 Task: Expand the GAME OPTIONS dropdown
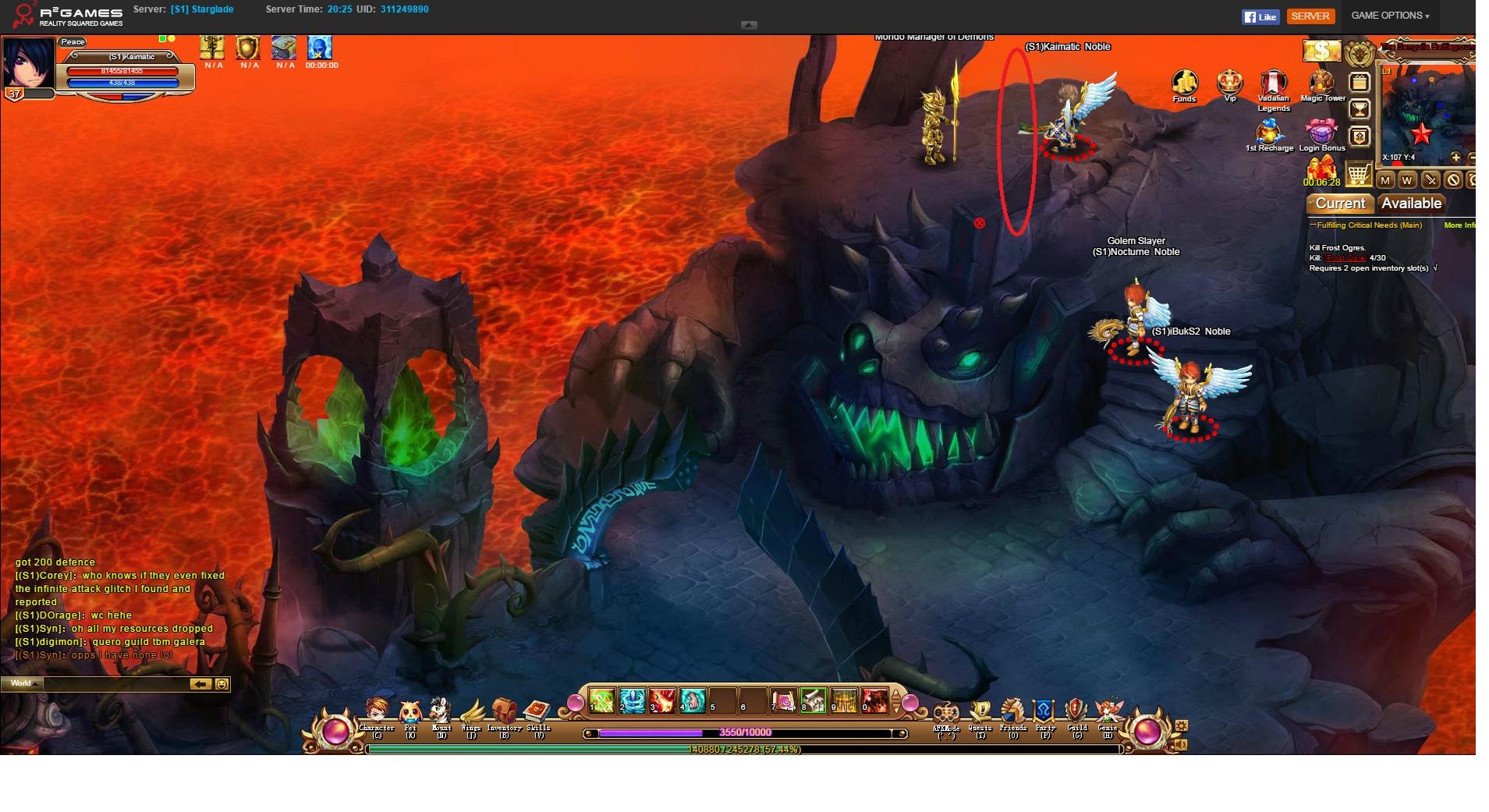click(x=1390, y=16)
